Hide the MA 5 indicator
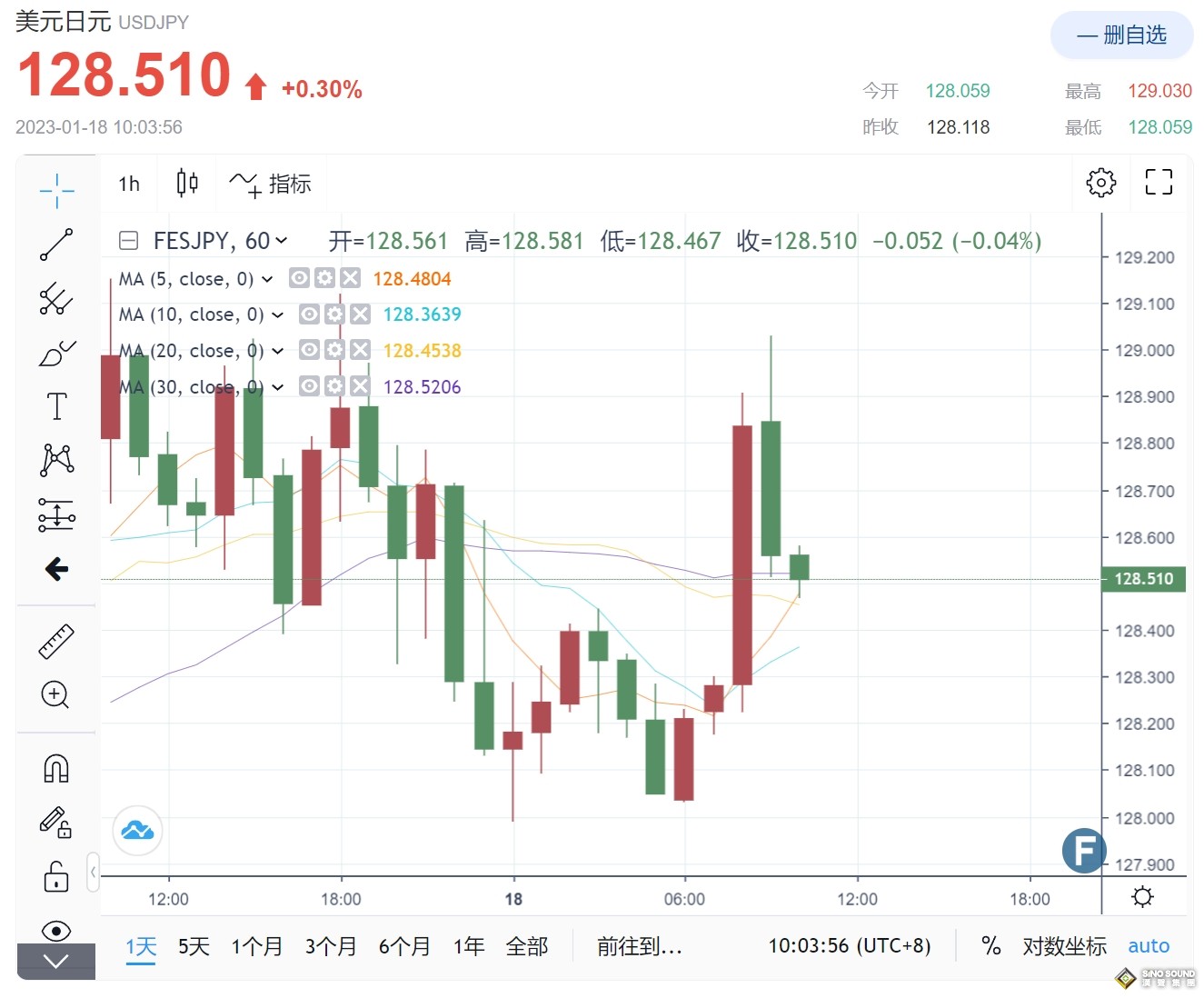 pyautogui.click(x=299, y=278)
